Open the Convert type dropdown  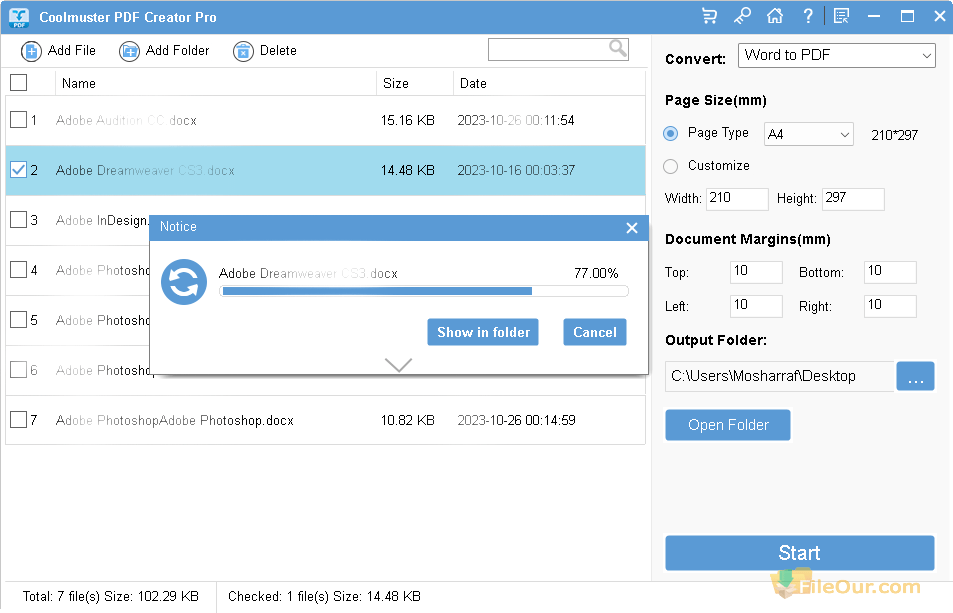tap(837, 55)
